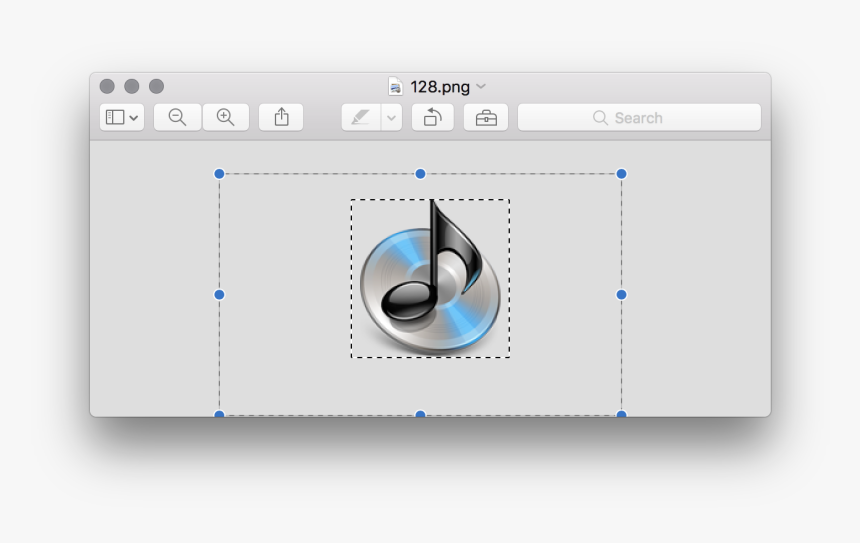
Task: Click the music note CD image
Action: (x=431, y=279)
